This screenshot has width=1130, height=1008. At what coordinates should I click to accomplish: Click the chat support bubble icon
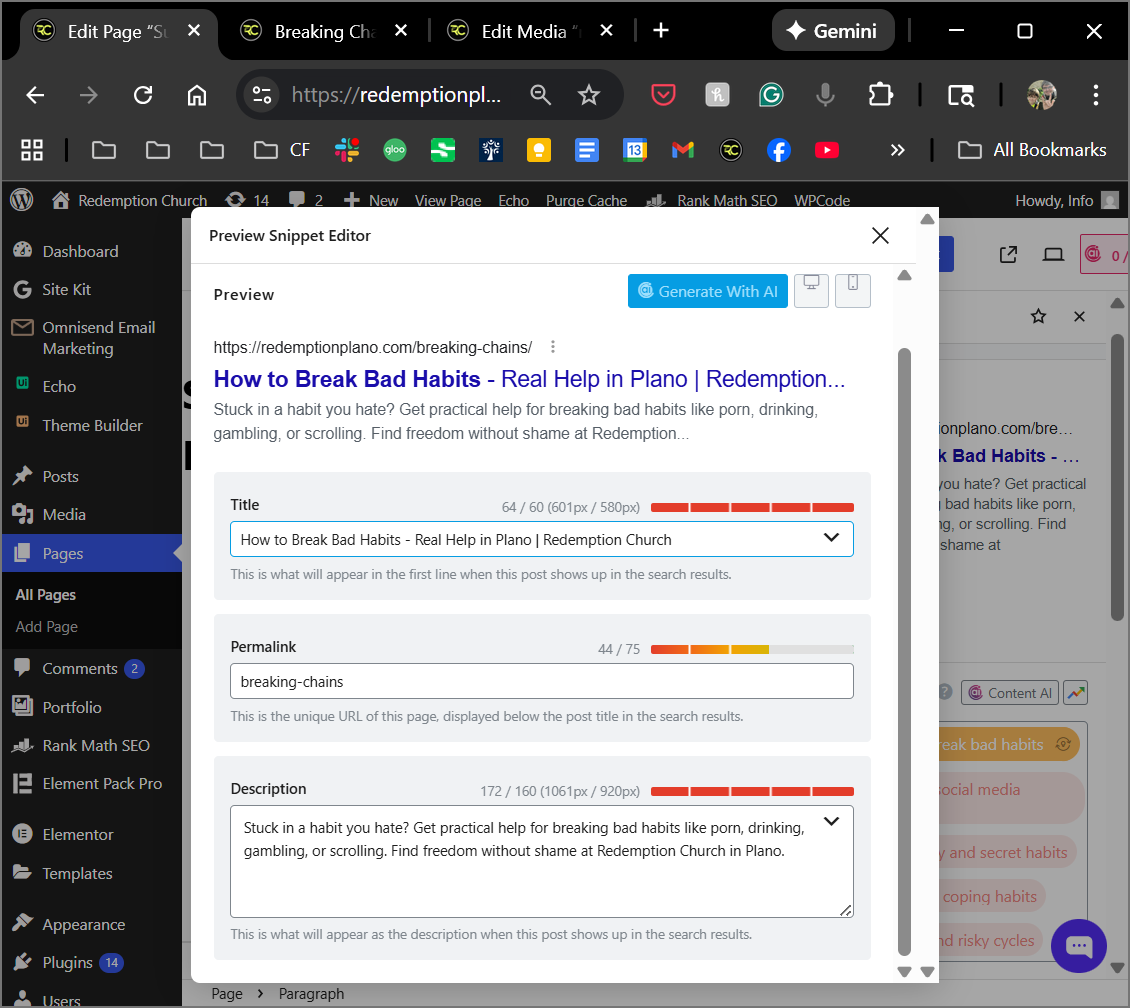[1079, 946]
